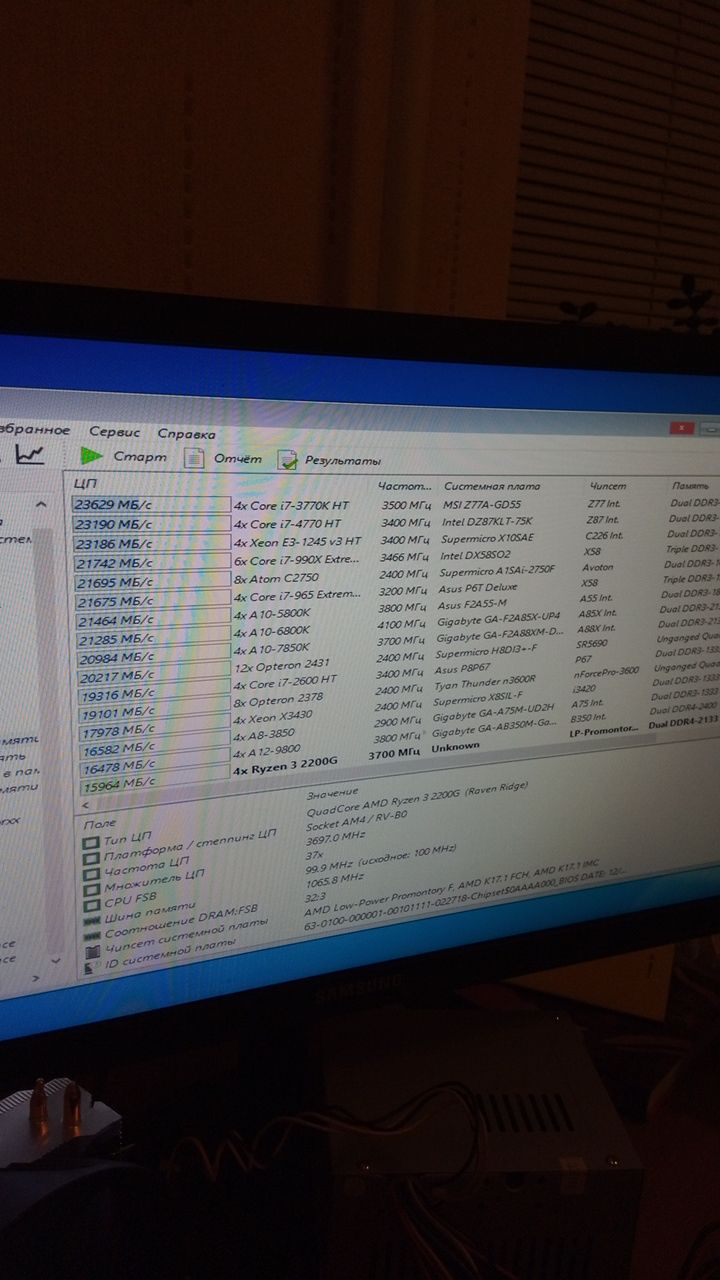Click the icon beside Множитель ЦП
The width and height of the screenshot is (720, 1280).
tap(91, 890)
